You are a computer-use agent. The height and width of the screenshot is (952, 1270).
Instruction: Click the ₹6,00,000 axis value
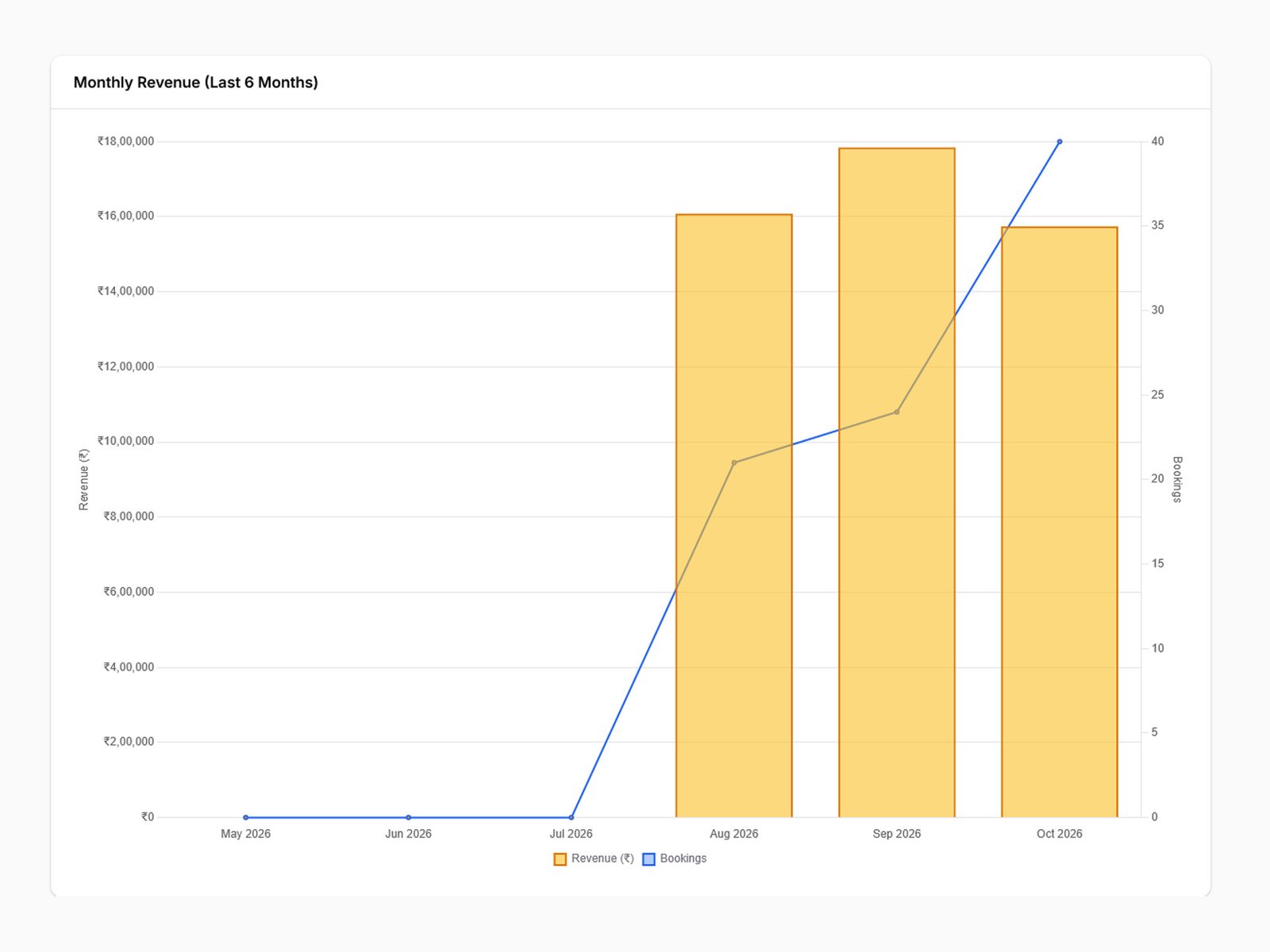click(129, 592)
